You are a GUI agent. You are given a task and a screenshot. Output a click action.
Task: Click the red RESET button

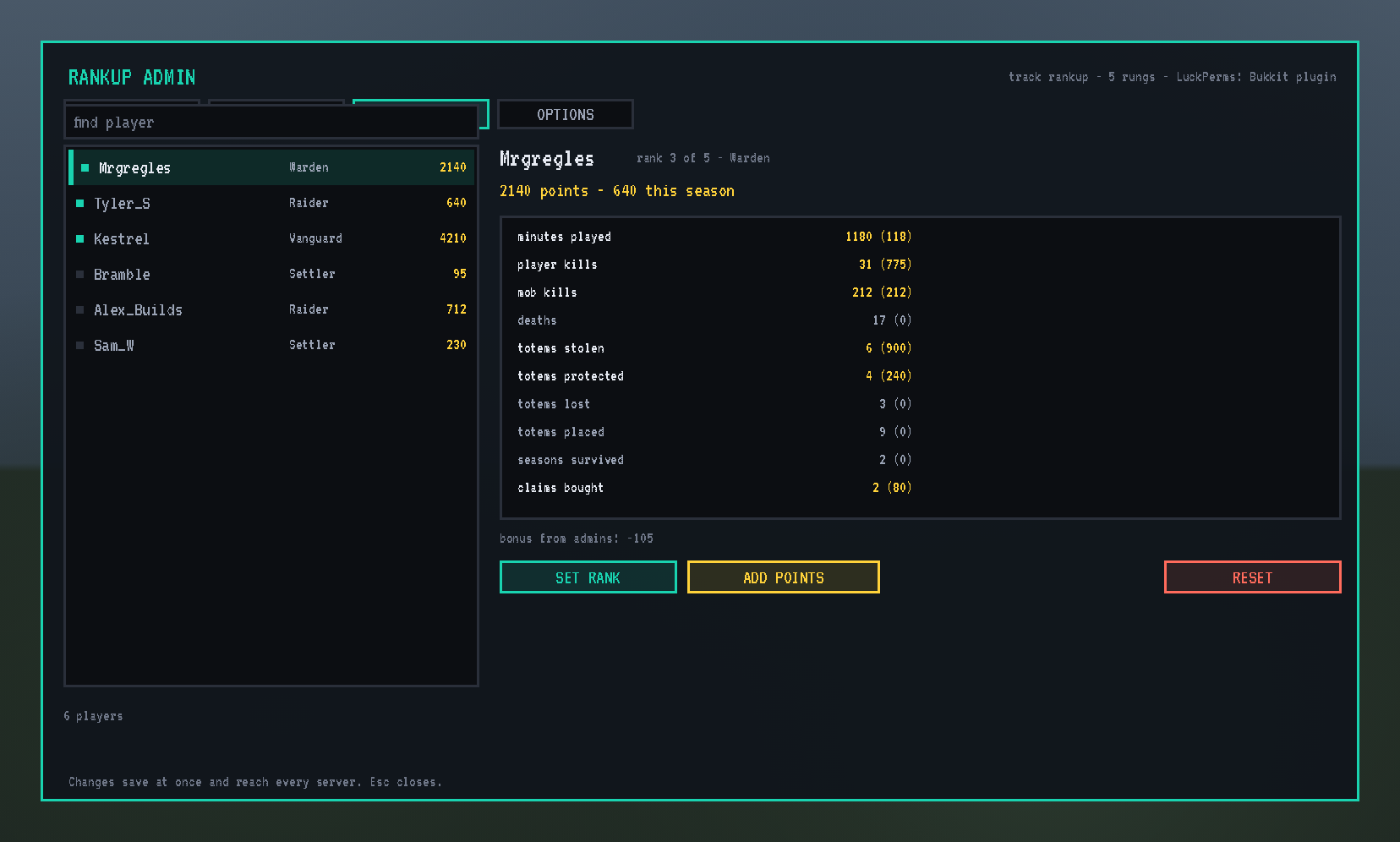point(1253,577)
